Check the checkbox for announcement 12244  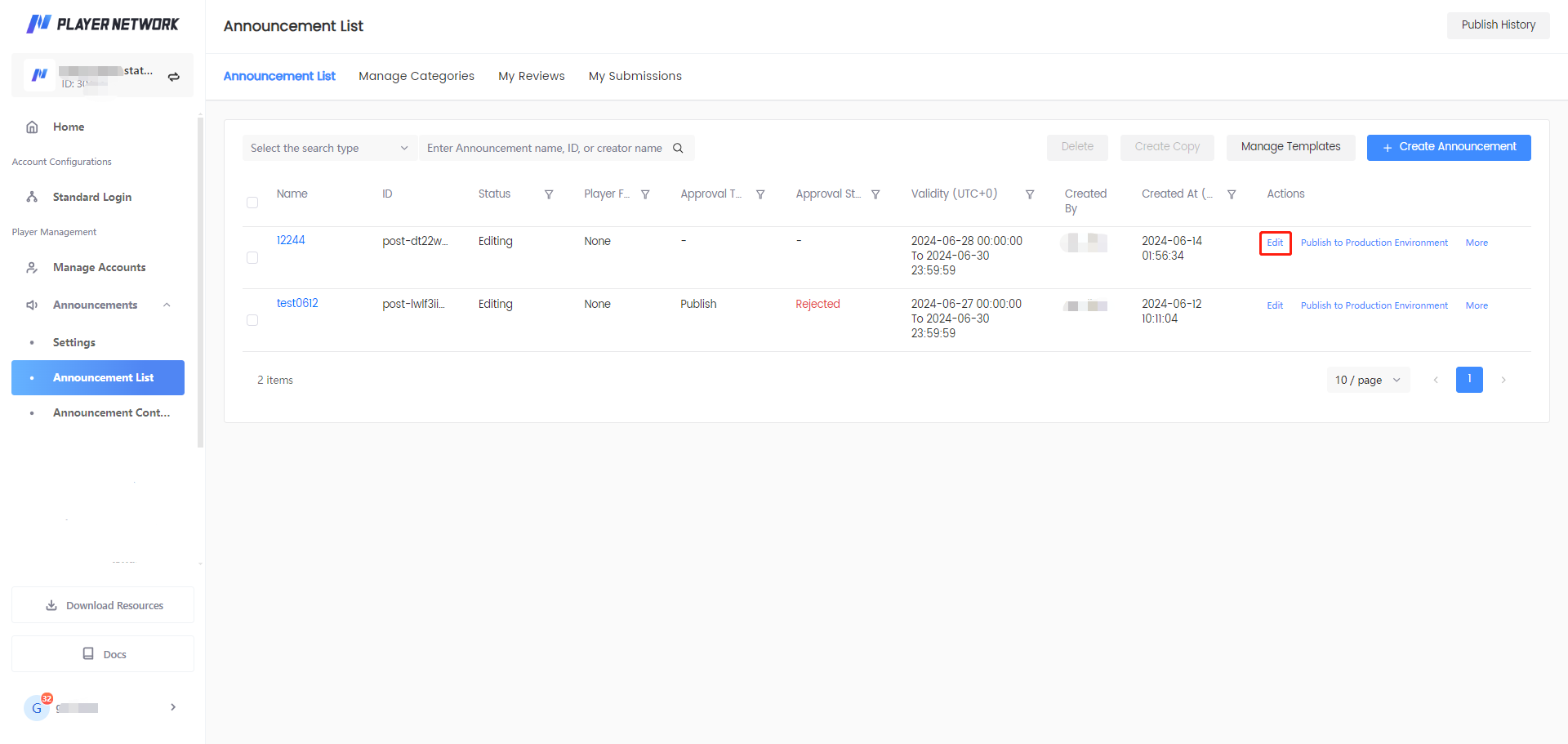[252, 257]
